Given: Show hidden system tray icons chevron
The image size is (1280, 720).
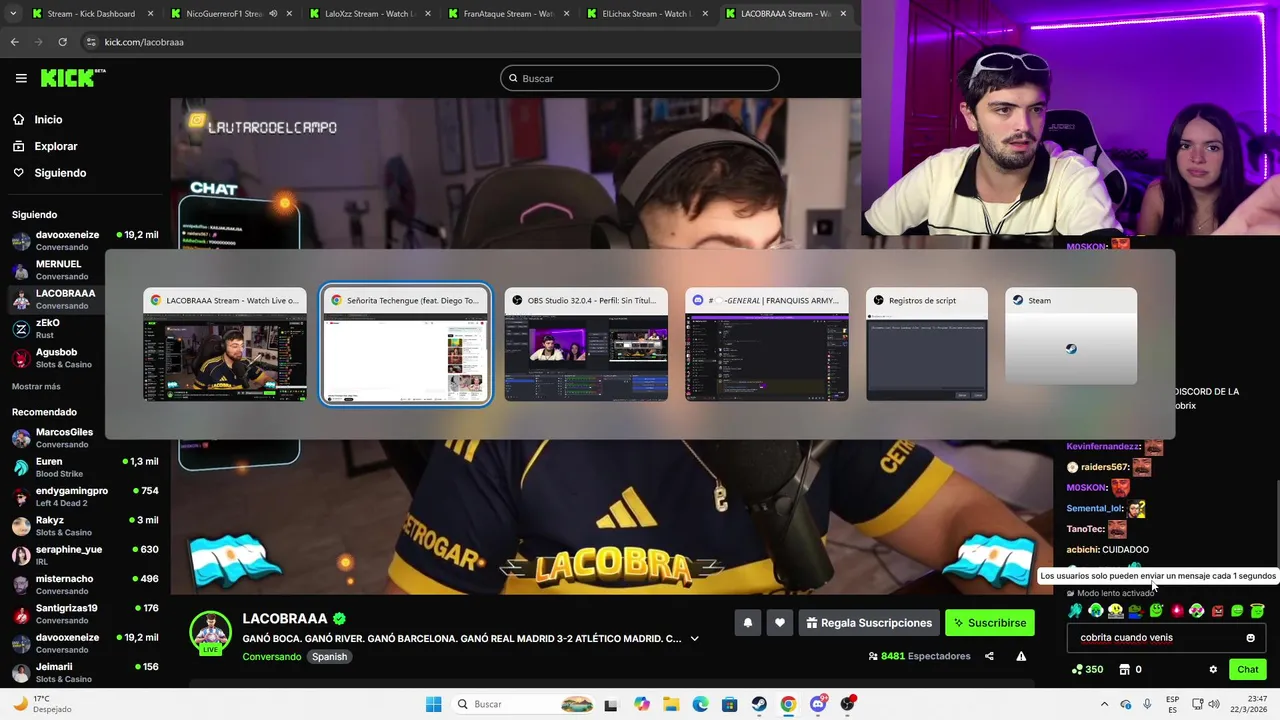Looking at the screenshot, I should click(x=1104, y=704).
